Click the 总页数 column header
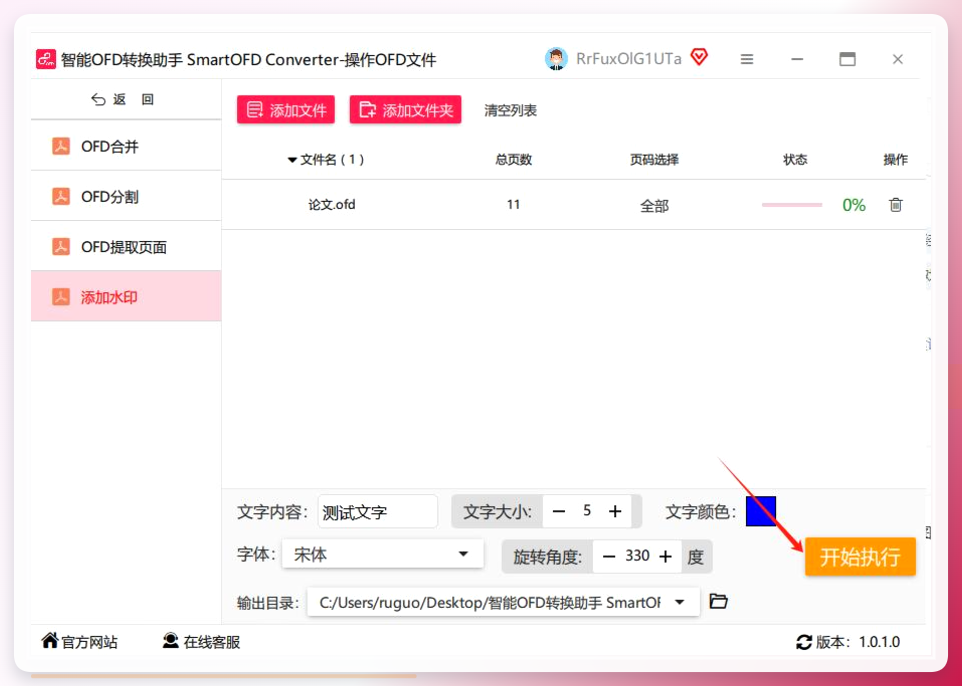The image size is (962, 686). pyautogui.click(x=514, y=160)
